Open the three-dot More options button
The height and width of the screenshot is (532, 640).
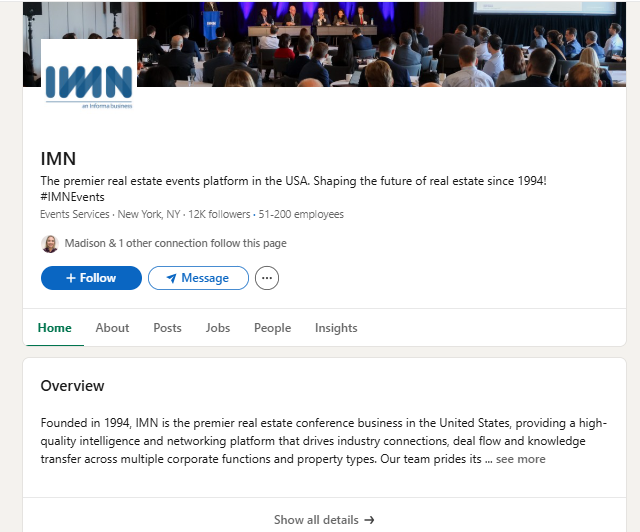point(267,278)
